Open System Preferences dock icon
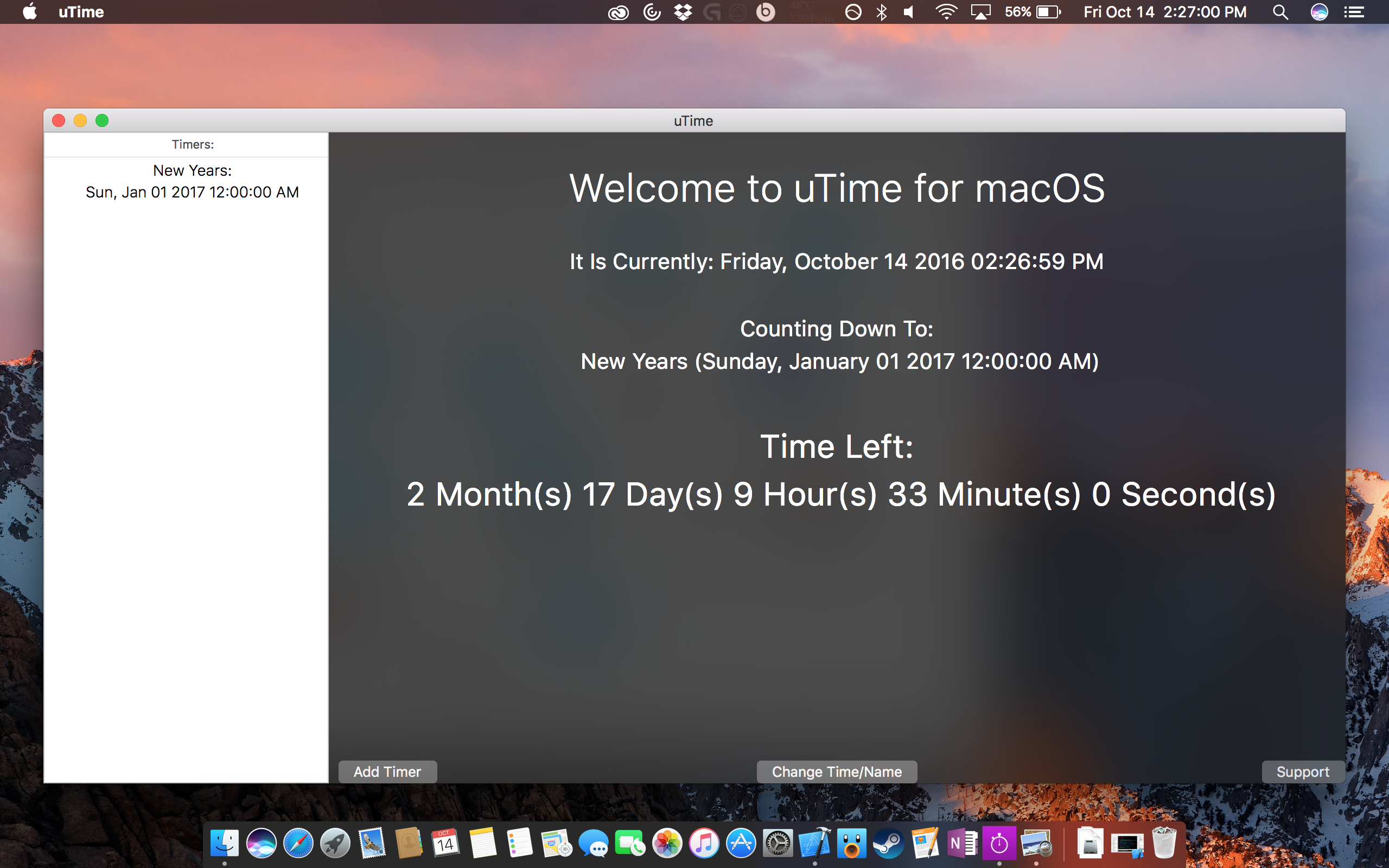Viewport: 1389px width, 868px height. pos(777,843)
